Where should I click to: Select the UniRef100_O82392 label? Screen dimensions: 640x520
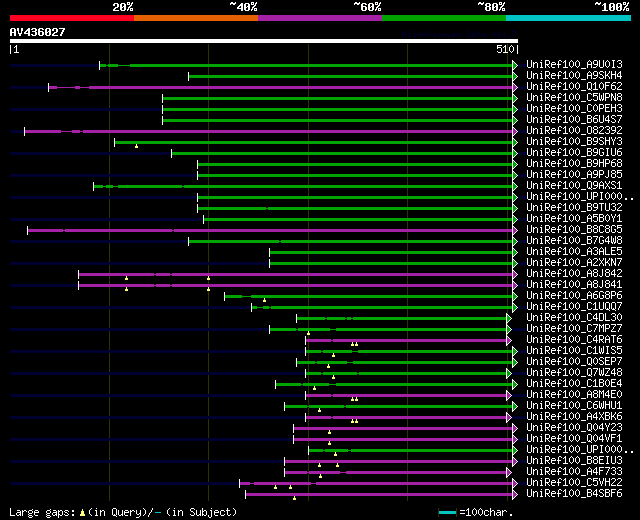pos(574,130)
